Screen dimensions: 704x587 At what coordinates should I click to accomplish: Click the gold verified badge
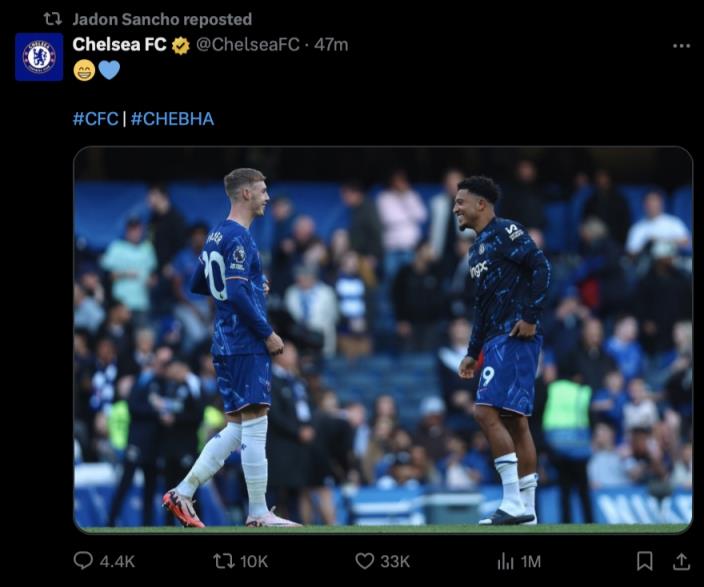(x=181, y=45)
